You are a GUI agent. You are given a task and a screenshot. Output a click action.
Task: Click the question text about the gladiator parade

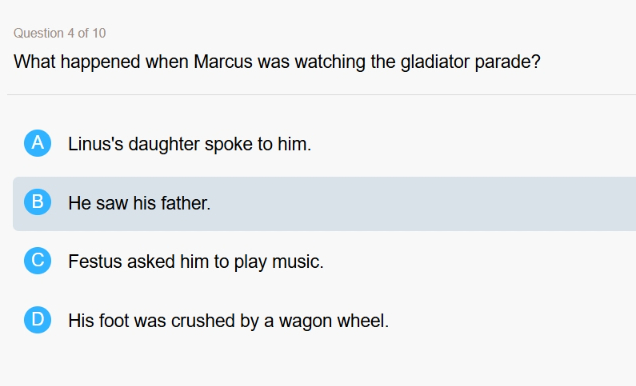(277, 62)
